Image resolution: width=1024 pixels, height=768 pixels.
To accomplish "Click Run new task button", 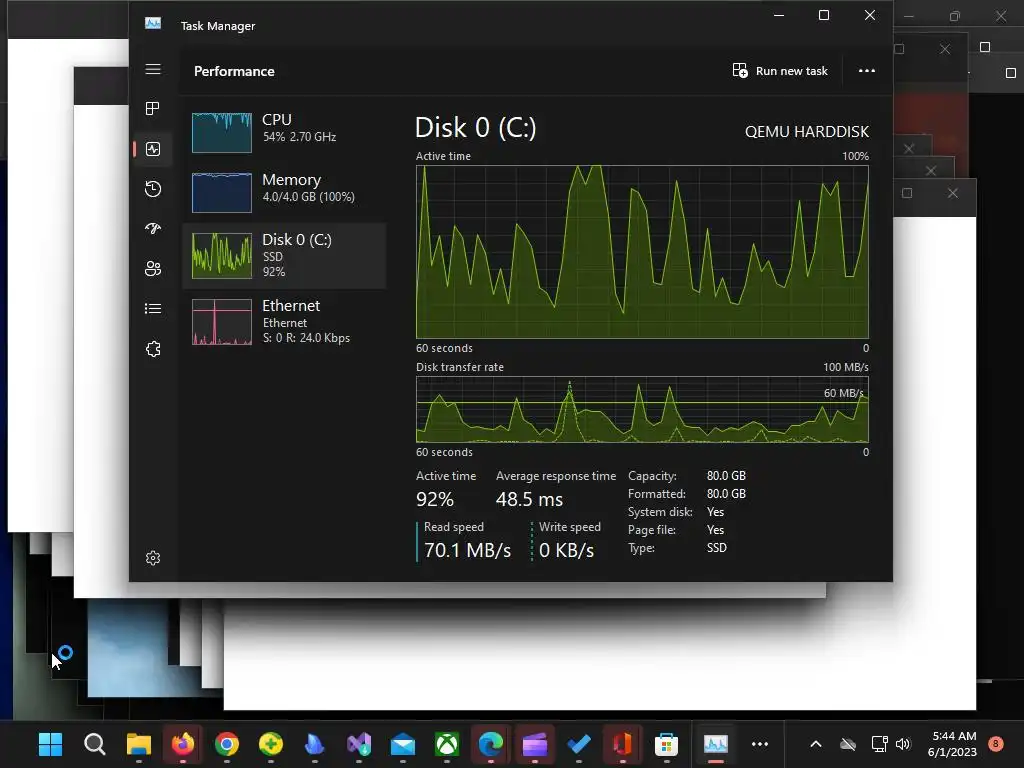I will [780, 71].
